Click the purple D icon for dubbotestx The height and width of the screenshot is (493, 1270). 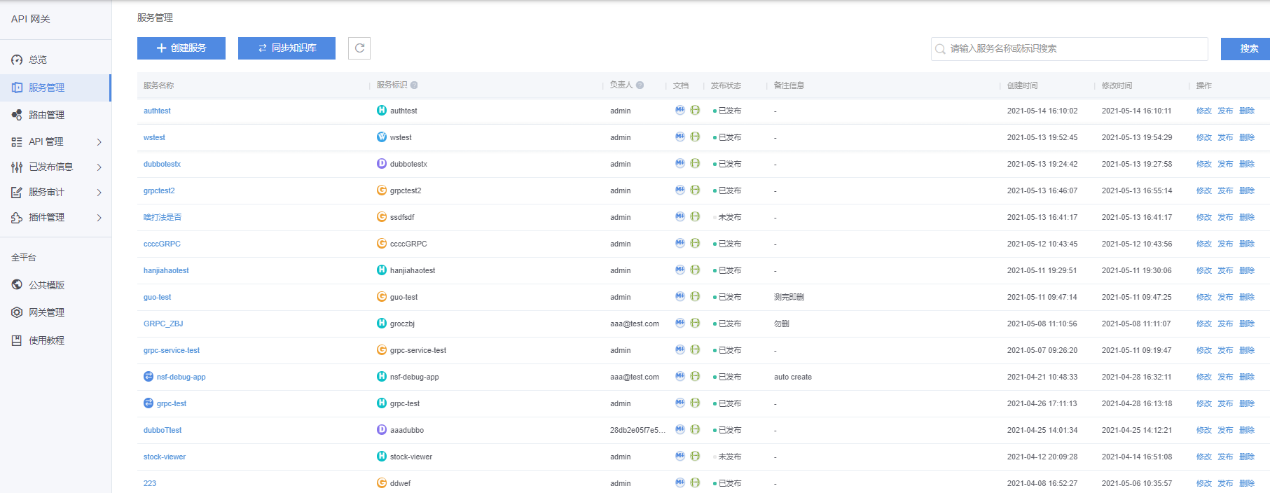click(381, 164)
